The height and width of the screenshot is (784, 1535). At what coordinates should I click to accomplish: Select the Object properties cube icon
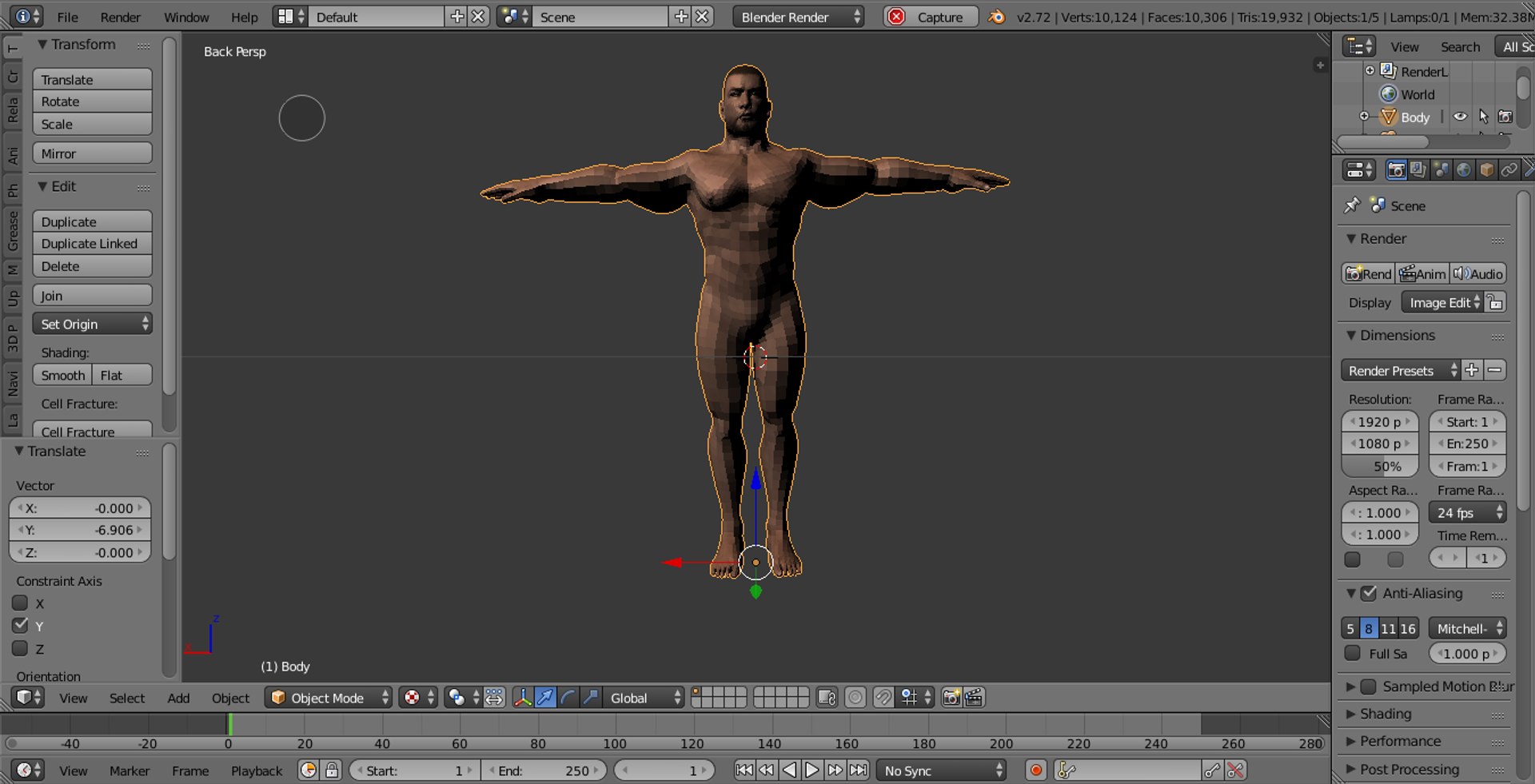pos(1486,170)
